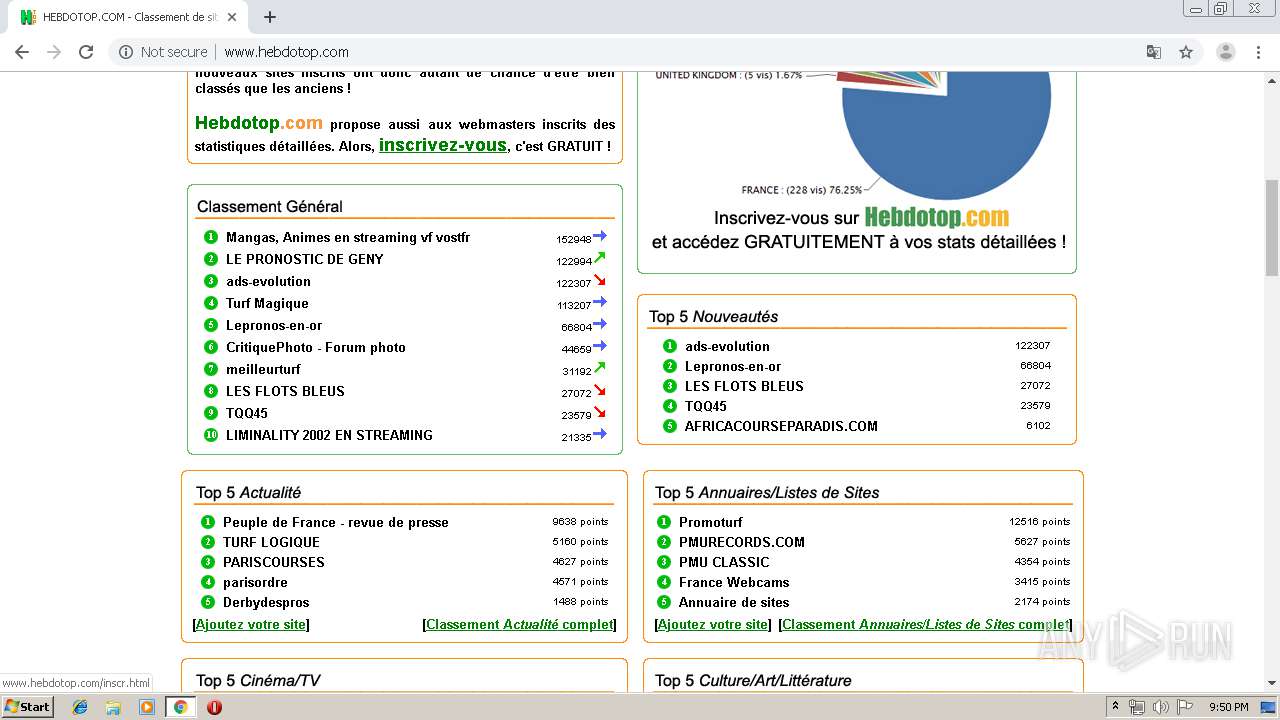Click the red down arrow beside TQQ45

tap(600, 412)
